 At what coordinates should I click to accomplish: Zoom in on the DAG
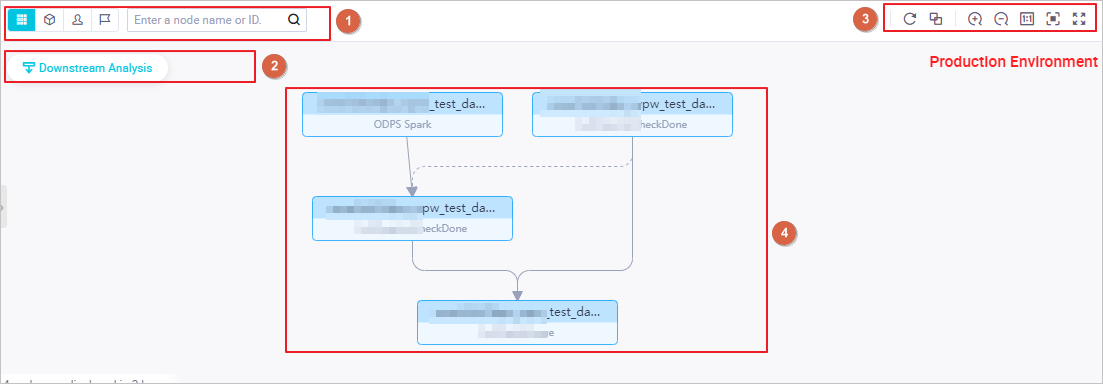975,20
